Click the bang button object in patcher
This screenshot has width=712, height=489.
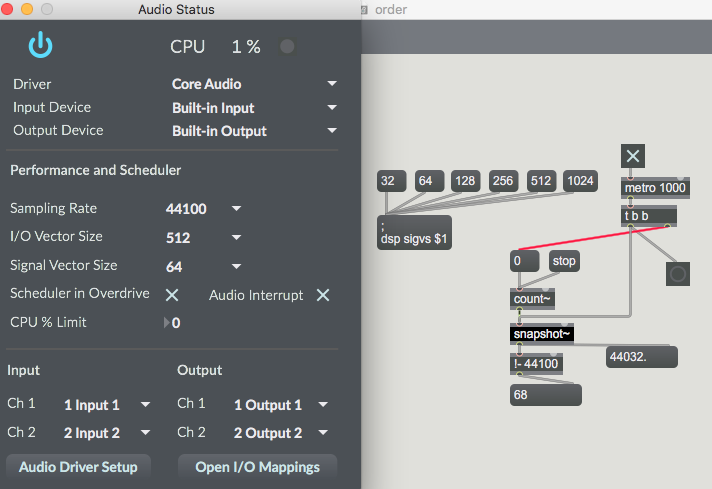pyautogui.click(x=678, y=274)
